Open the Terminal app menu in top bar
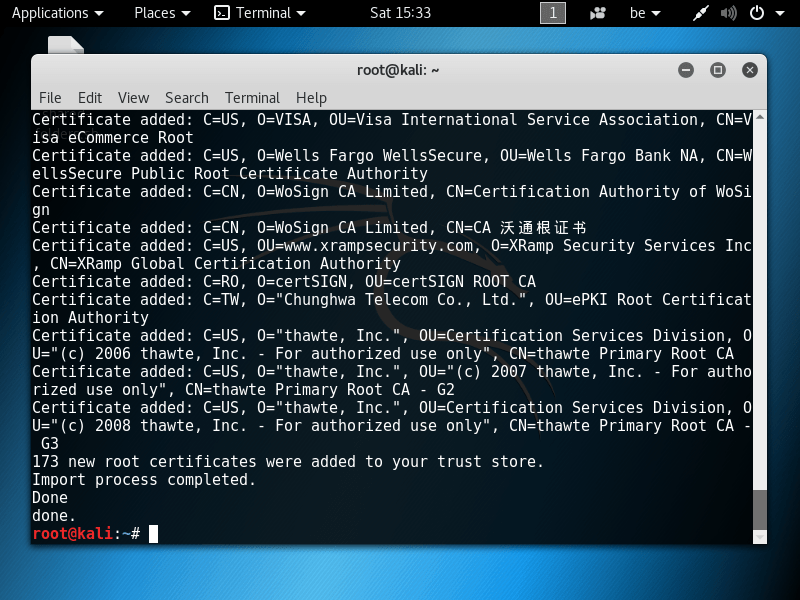Viewport: 800px width, 600px height. click(x=259, y=13)
